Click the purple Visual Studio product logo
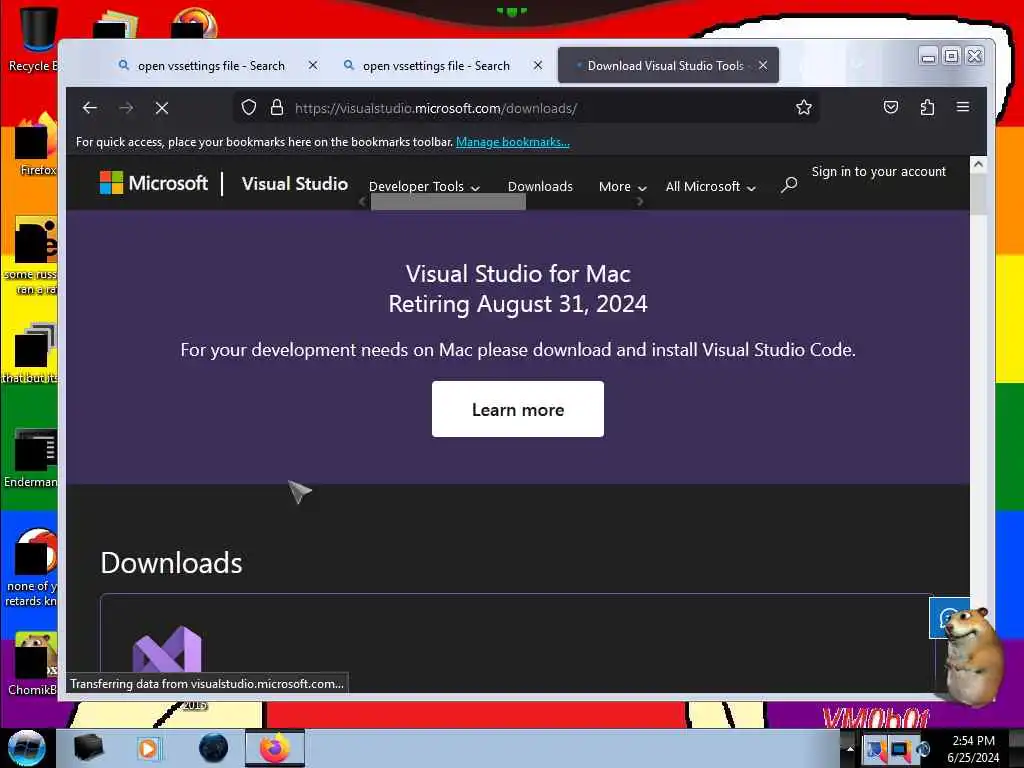The width and height of the screenshot is (1024, 768). tap(167, 649)
